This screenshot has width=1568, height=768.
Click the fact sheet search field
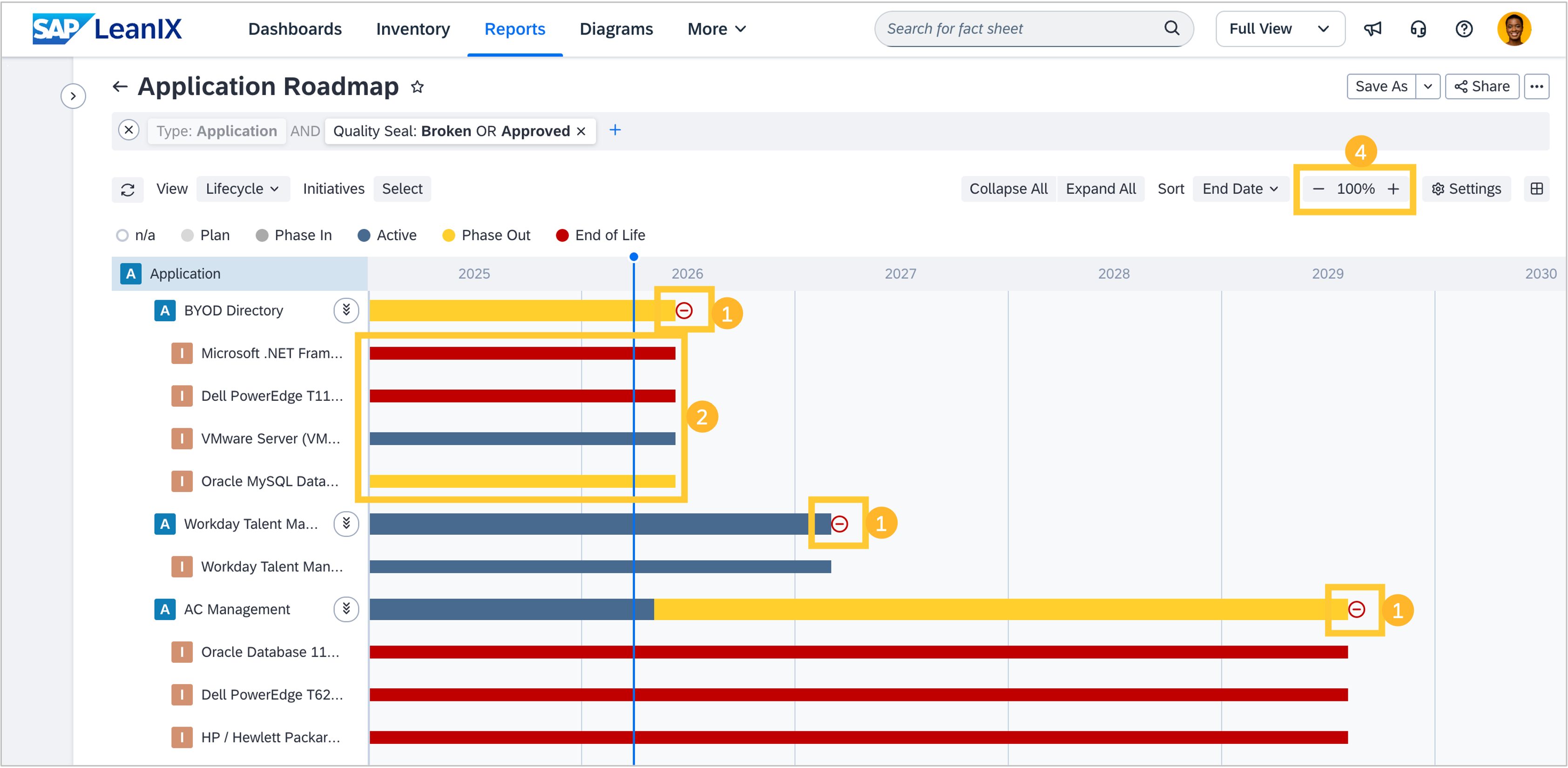point(1023,28)
